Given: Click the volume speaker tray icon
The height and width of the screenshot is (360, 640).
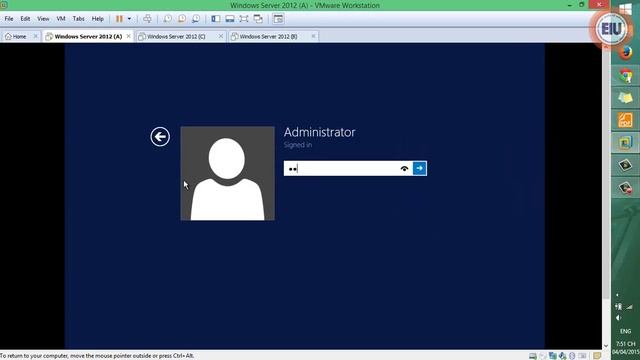Looking at the screenshot, I should coord(619,318).
